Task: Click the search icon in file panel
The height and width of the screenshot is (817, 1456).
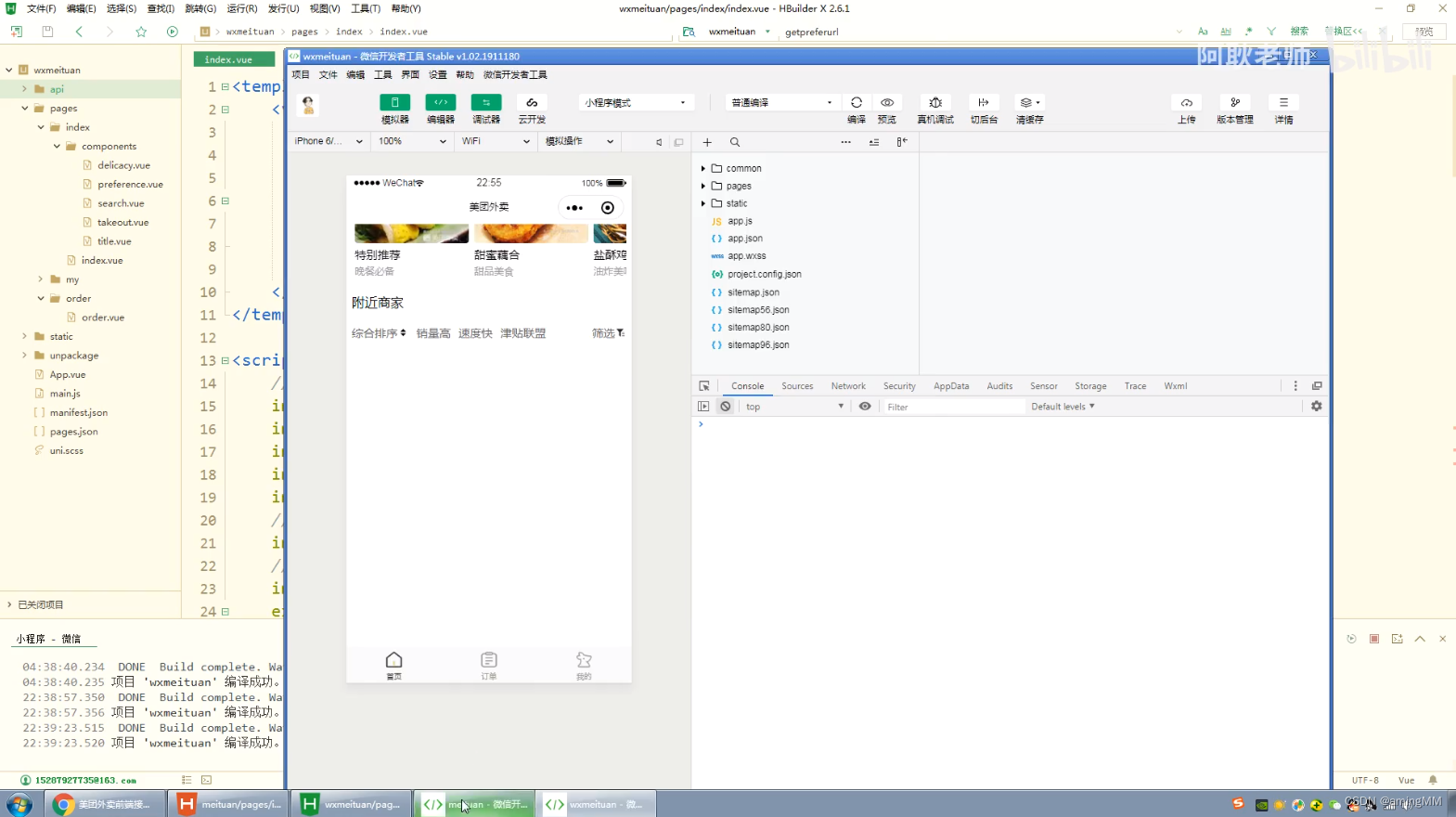Action: pos(735,142)
